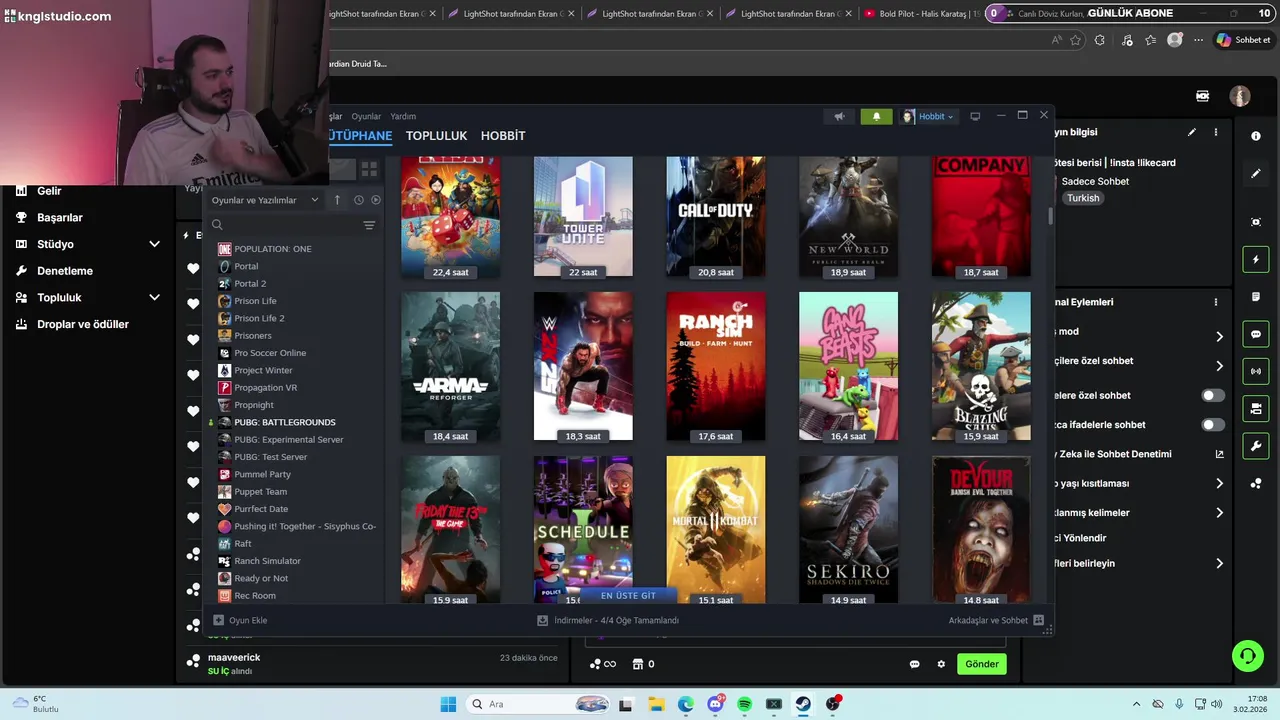Open the Oyunlar menu in Steam
1280x720 pixels.
pos(366,116)
